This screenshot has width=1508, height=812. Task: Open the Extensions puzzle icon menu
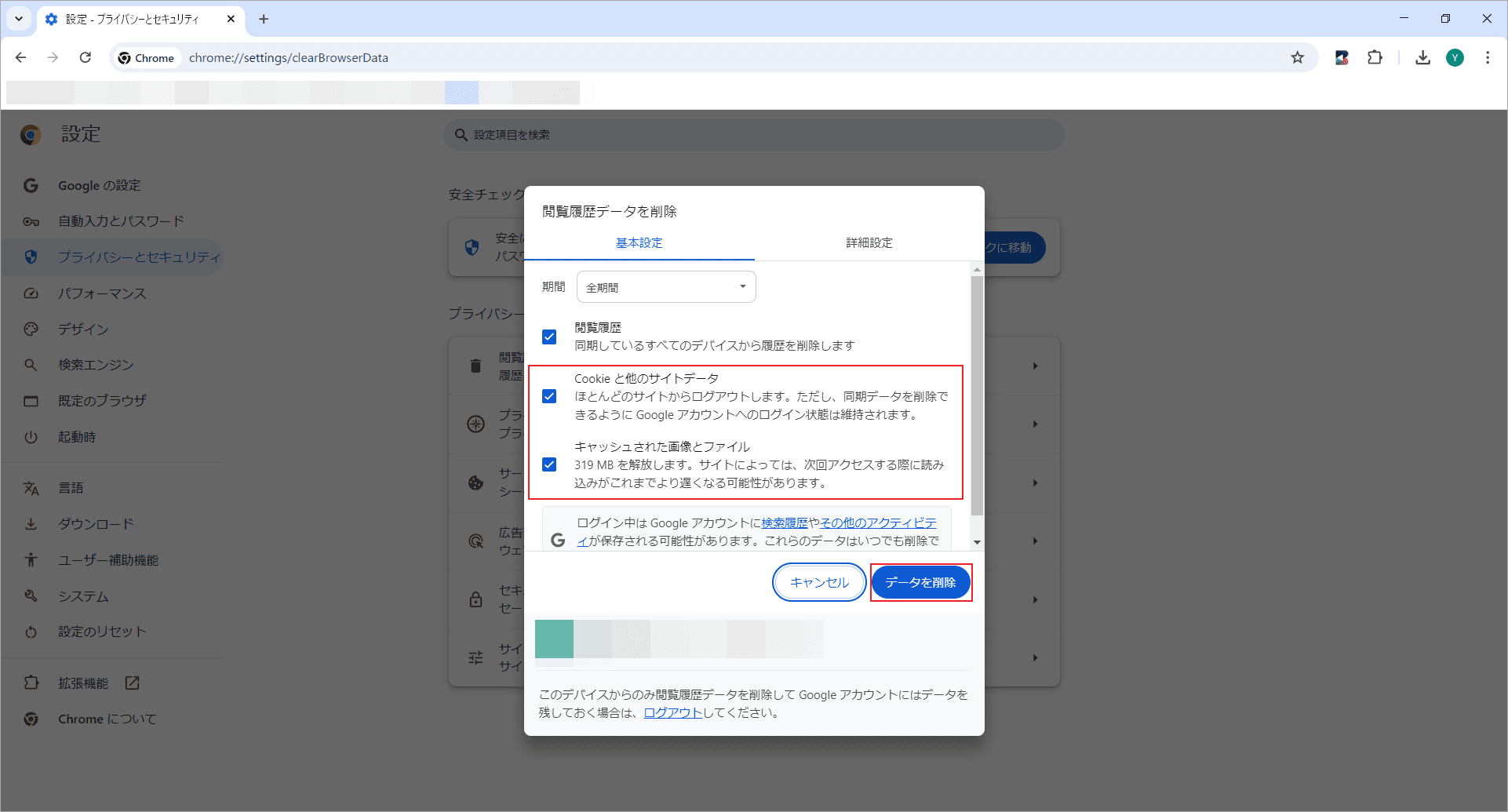[x=1375, y=57]
